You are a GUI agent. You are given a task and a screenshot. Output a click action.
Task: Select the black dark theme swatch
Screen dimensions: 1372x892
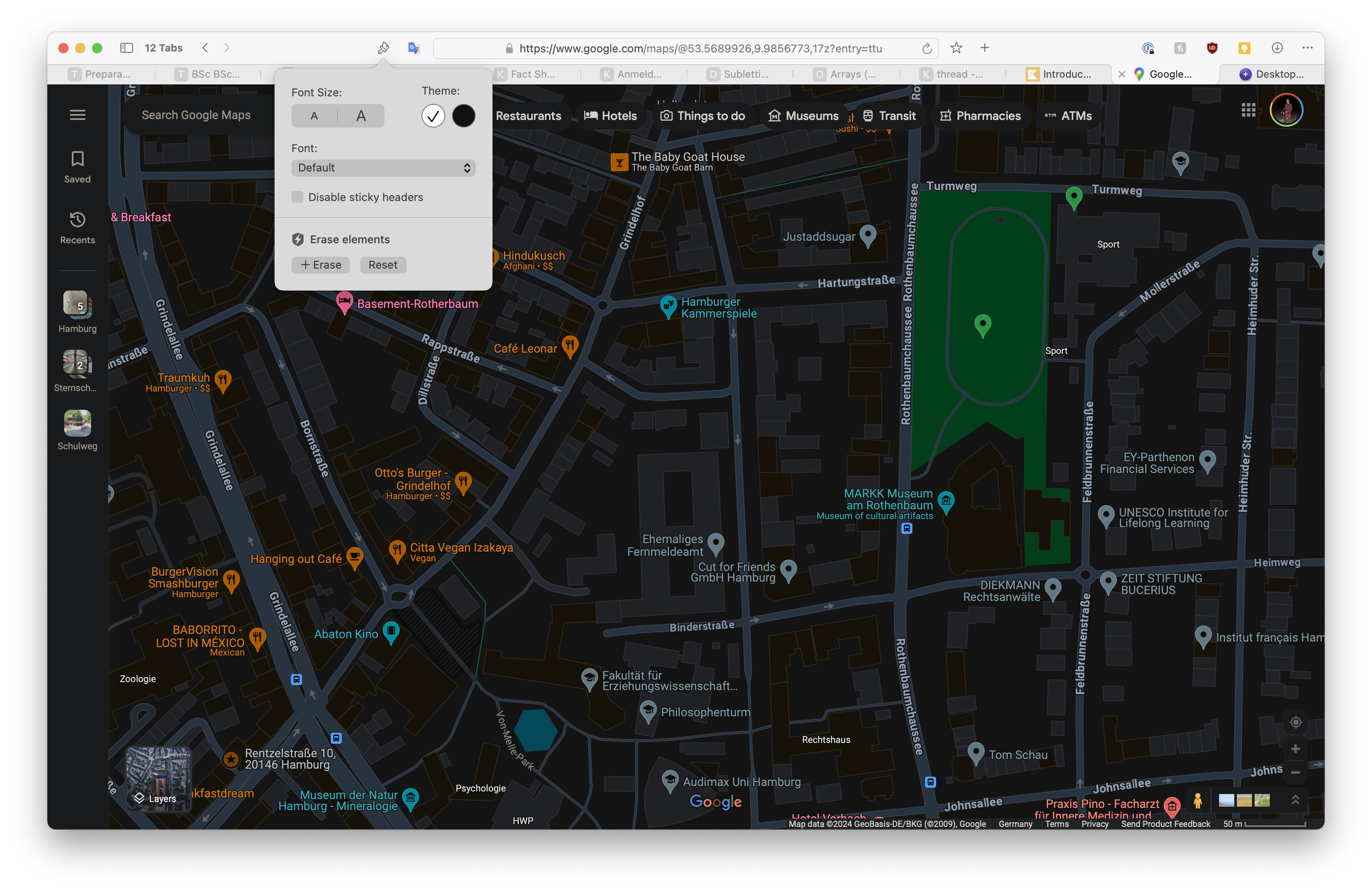pos(463,116)
